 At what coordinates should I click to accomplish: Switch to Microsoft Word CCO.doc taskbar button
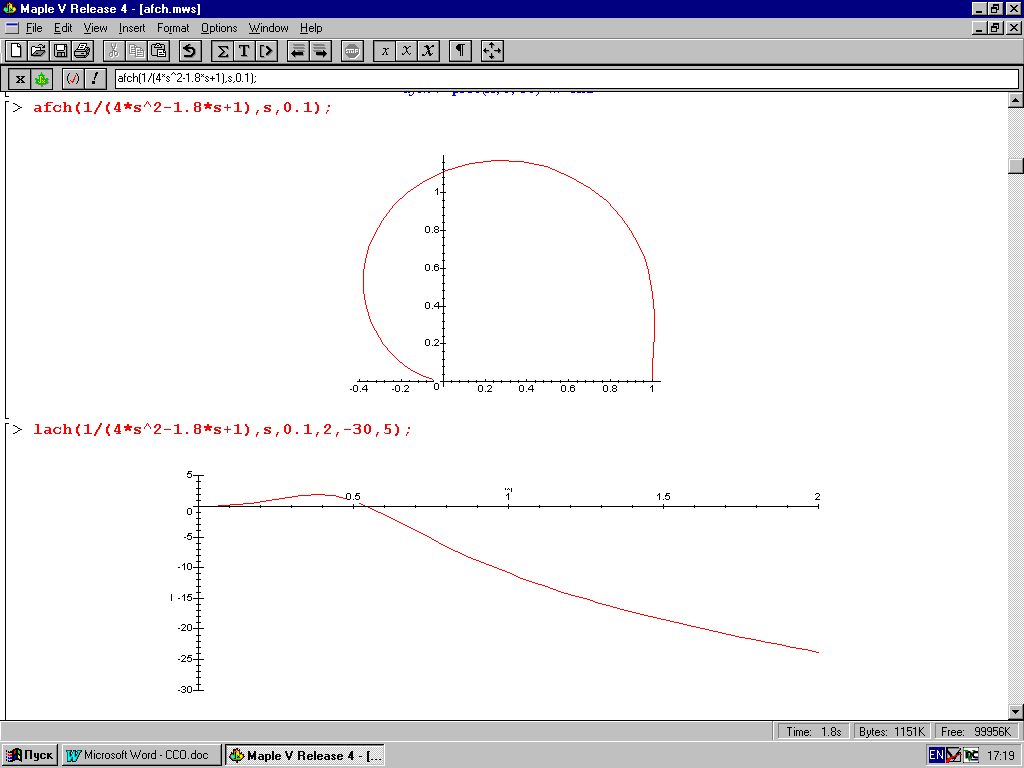click(142, 755)
